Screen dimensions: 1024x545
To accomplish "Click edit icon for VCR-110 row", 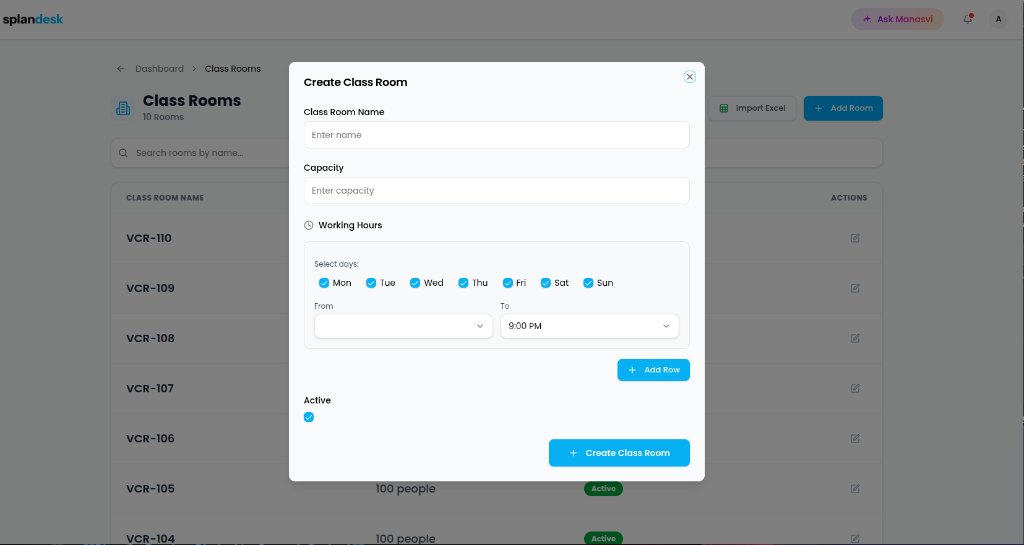I will tap(855, 238).
